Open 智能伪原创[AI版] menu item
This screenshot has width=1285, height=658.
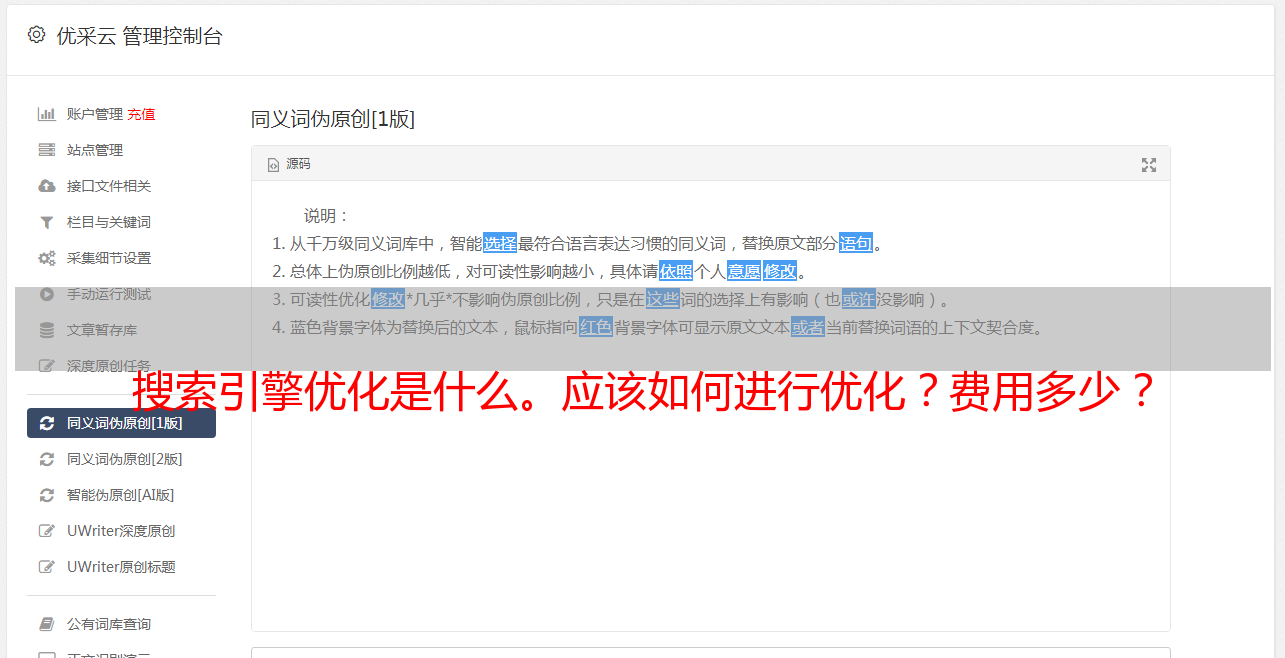[x=121, y=495]
